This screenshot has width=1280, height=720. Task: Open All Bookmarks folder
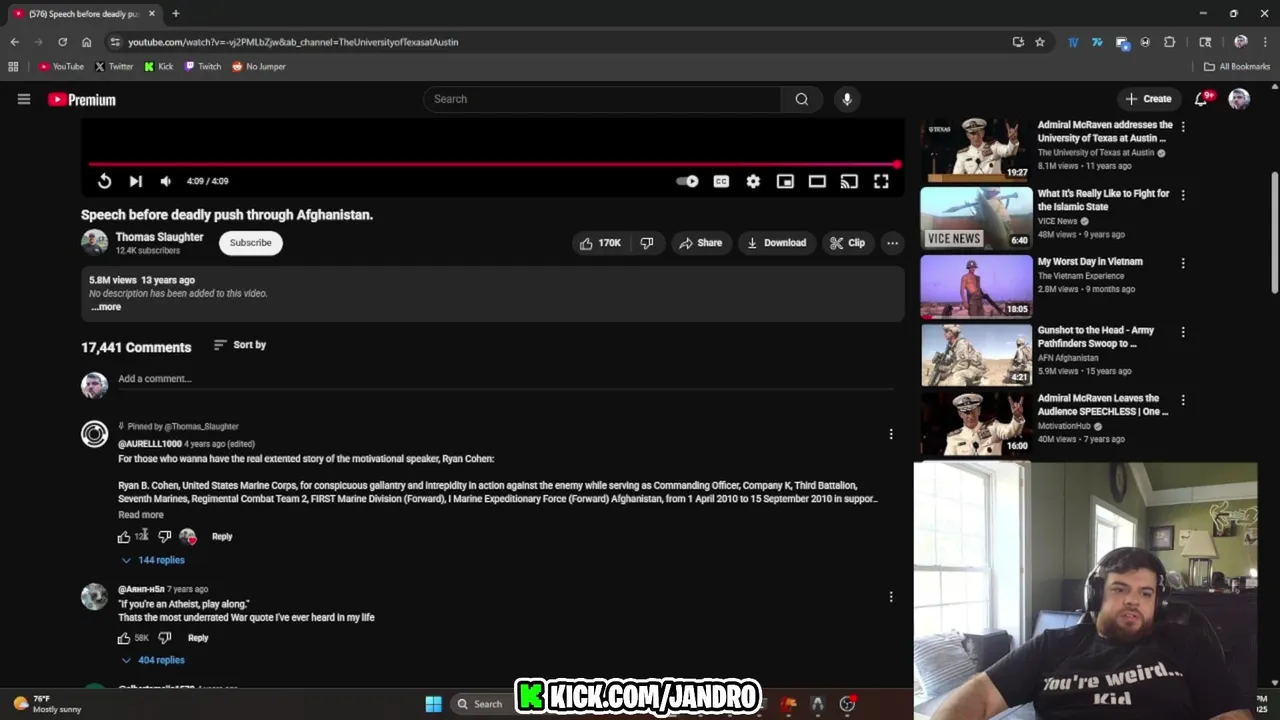coord(1237,67)
